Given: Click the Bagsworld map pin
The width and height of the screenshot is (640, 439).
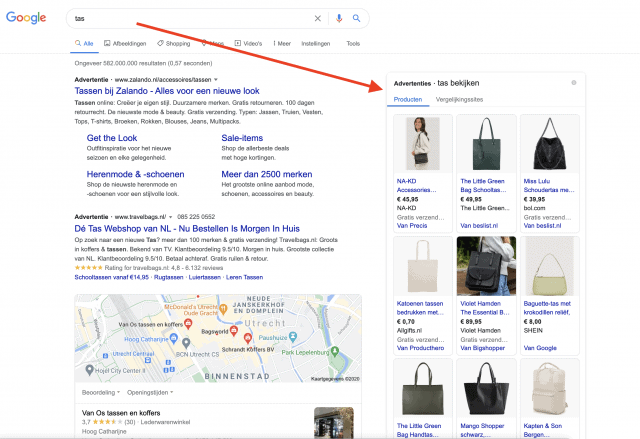Looking at the screenshot, I should (234, 330).
